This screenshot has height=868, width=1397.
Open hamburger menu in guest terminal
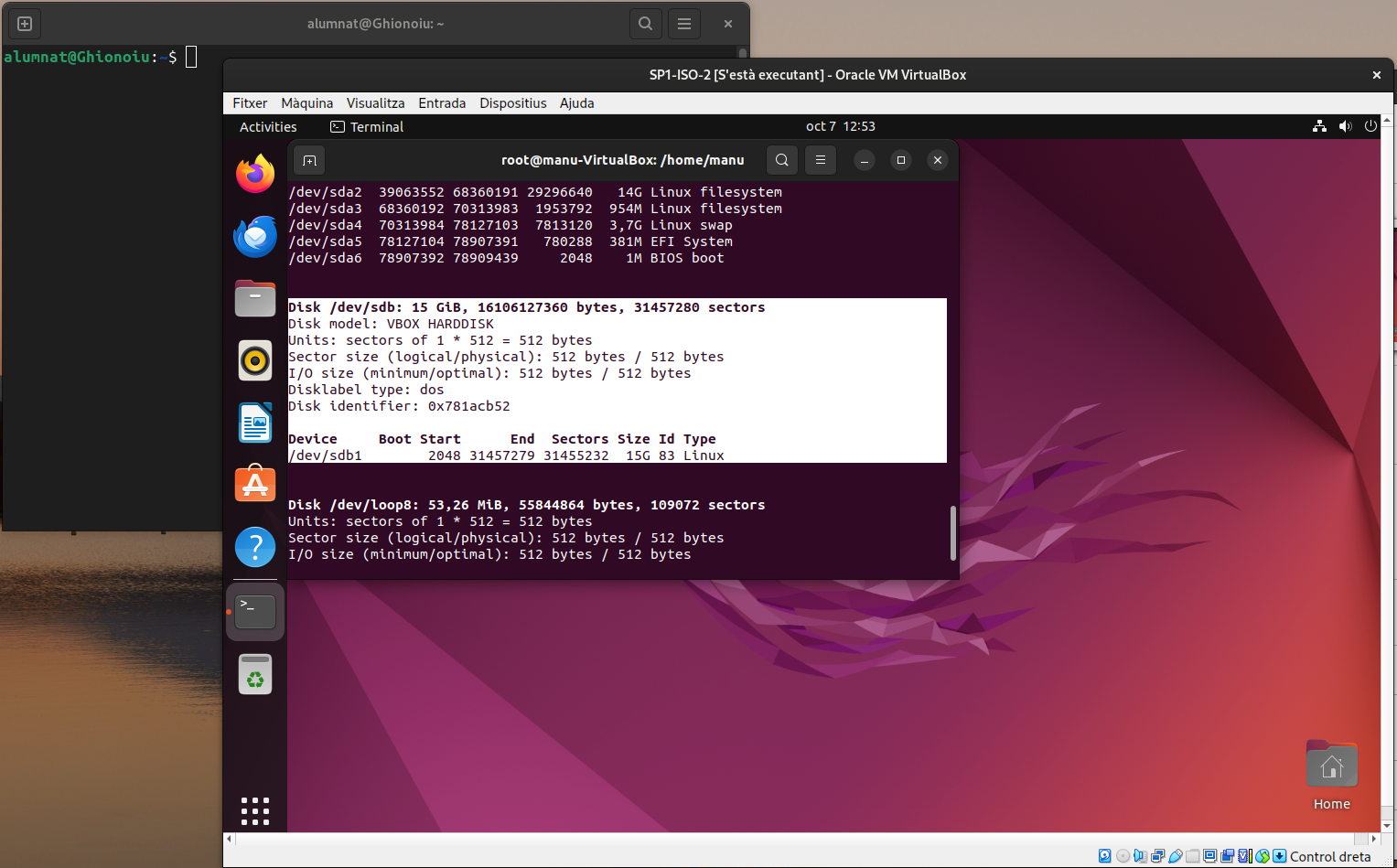pyautogui.click(x=821, y=160)
